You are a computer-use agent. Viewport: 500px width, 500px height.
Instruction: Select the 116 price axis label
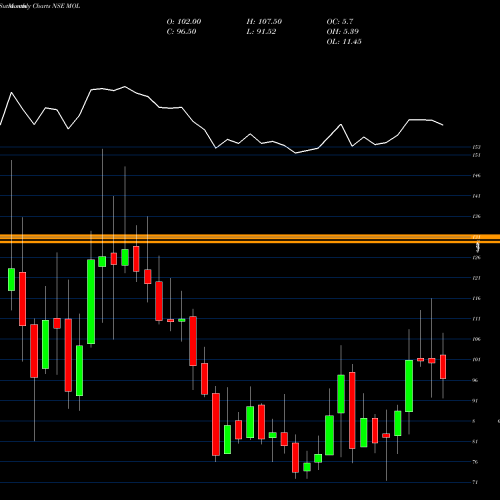click(x=476, y=298)
